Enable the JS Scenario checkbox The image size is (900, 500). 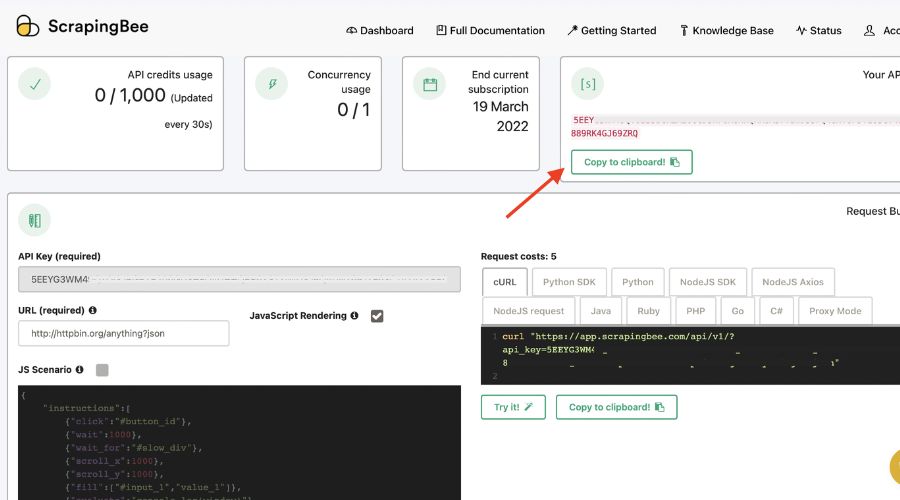tap(102, 370)
